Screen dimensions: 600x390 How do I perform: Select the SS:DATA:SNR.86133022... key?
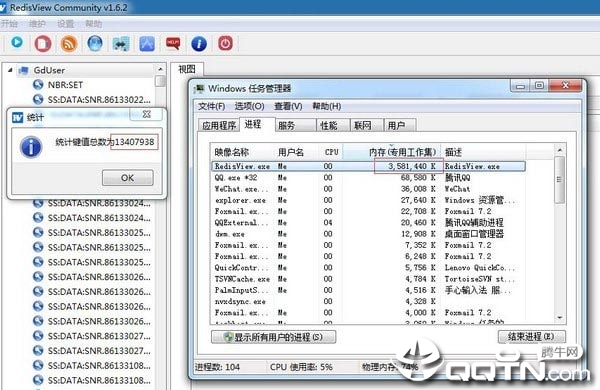99,100
